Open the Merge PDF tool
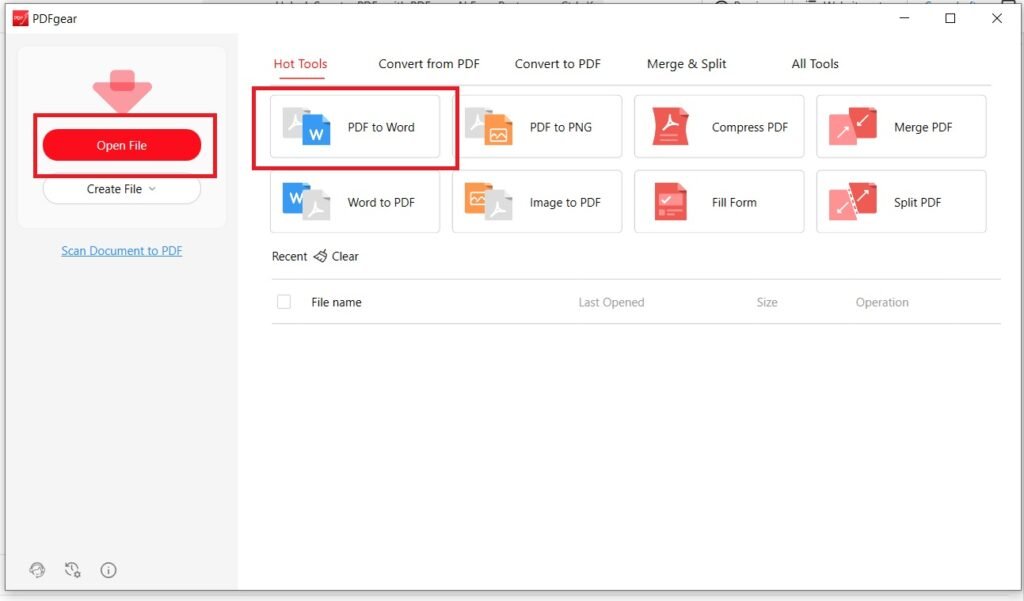Viewport: 1024px width, 601px height. point(900,126)
